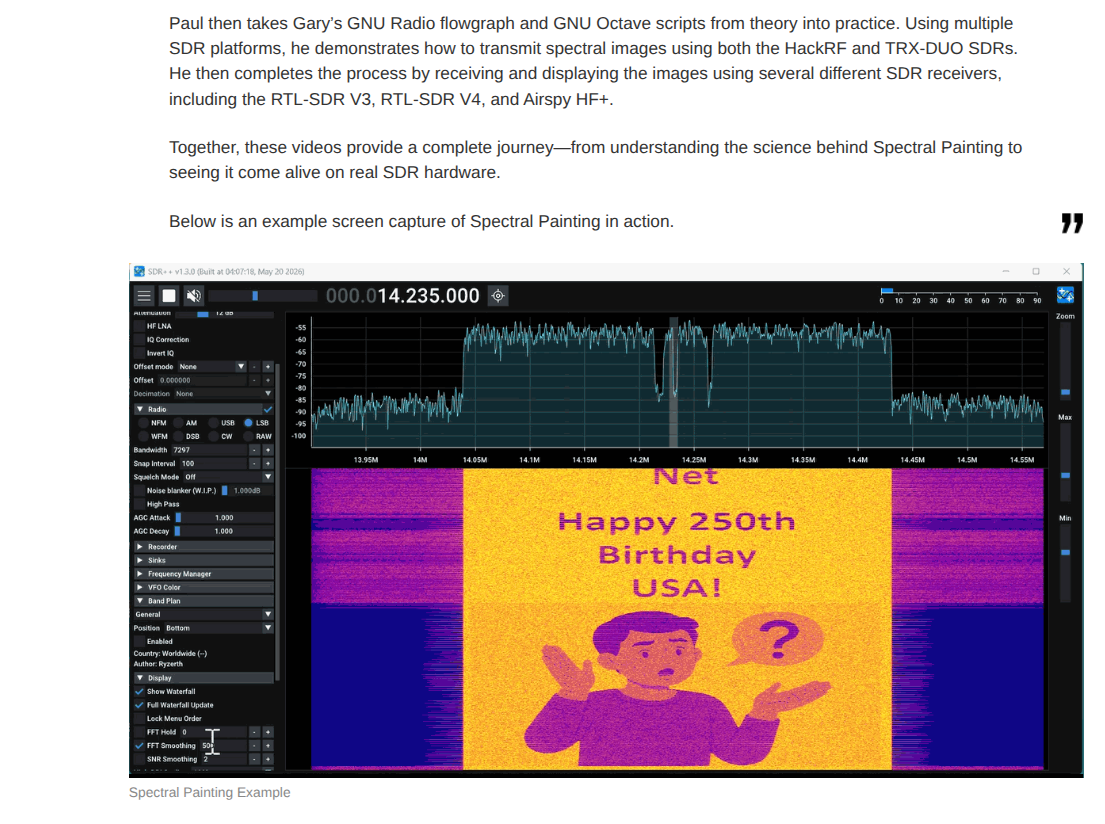Image resolution: width=1105 pixels, height=824 pixels.
Task: Decrease Bandwidth with the minus button
Action: 254,450
